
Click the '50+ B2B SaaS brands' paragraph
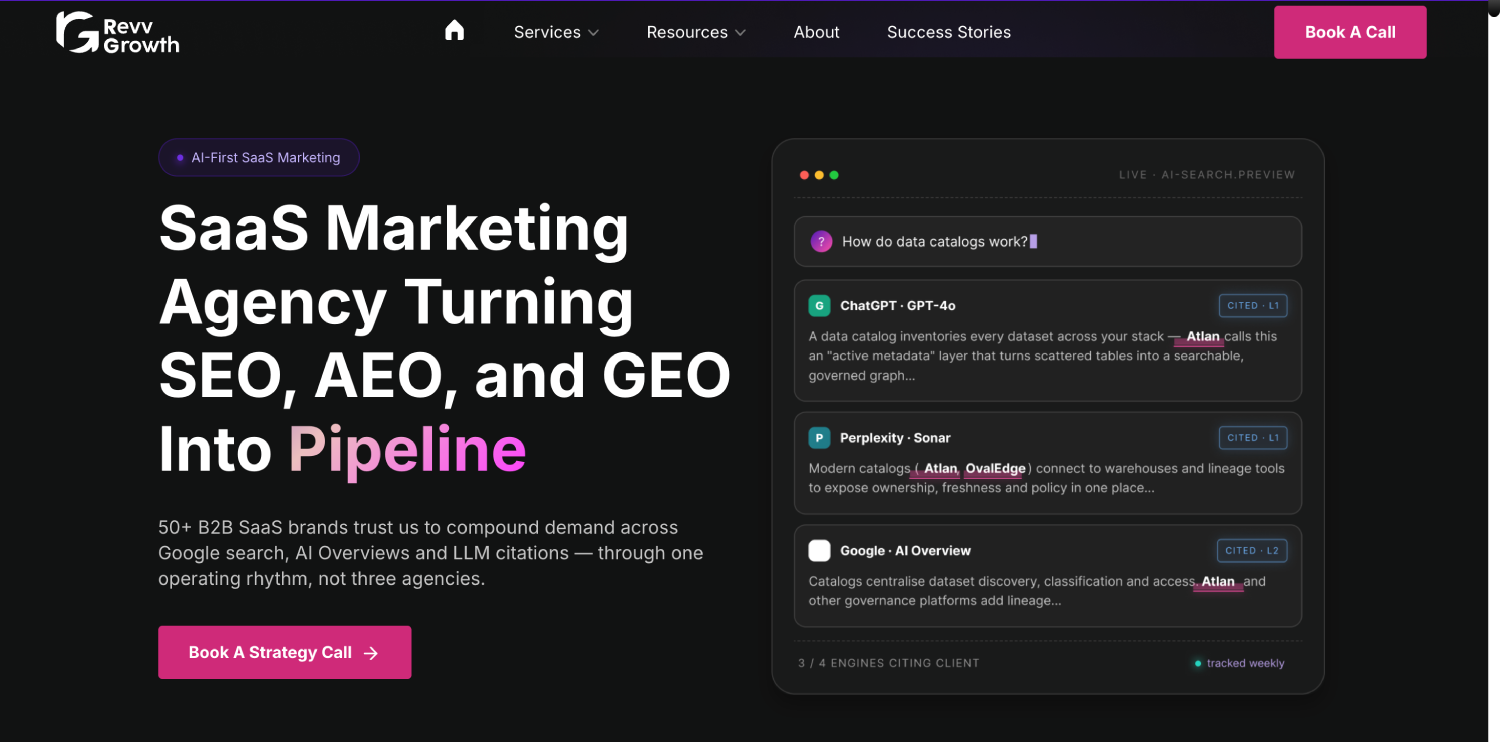pos(431,553)
